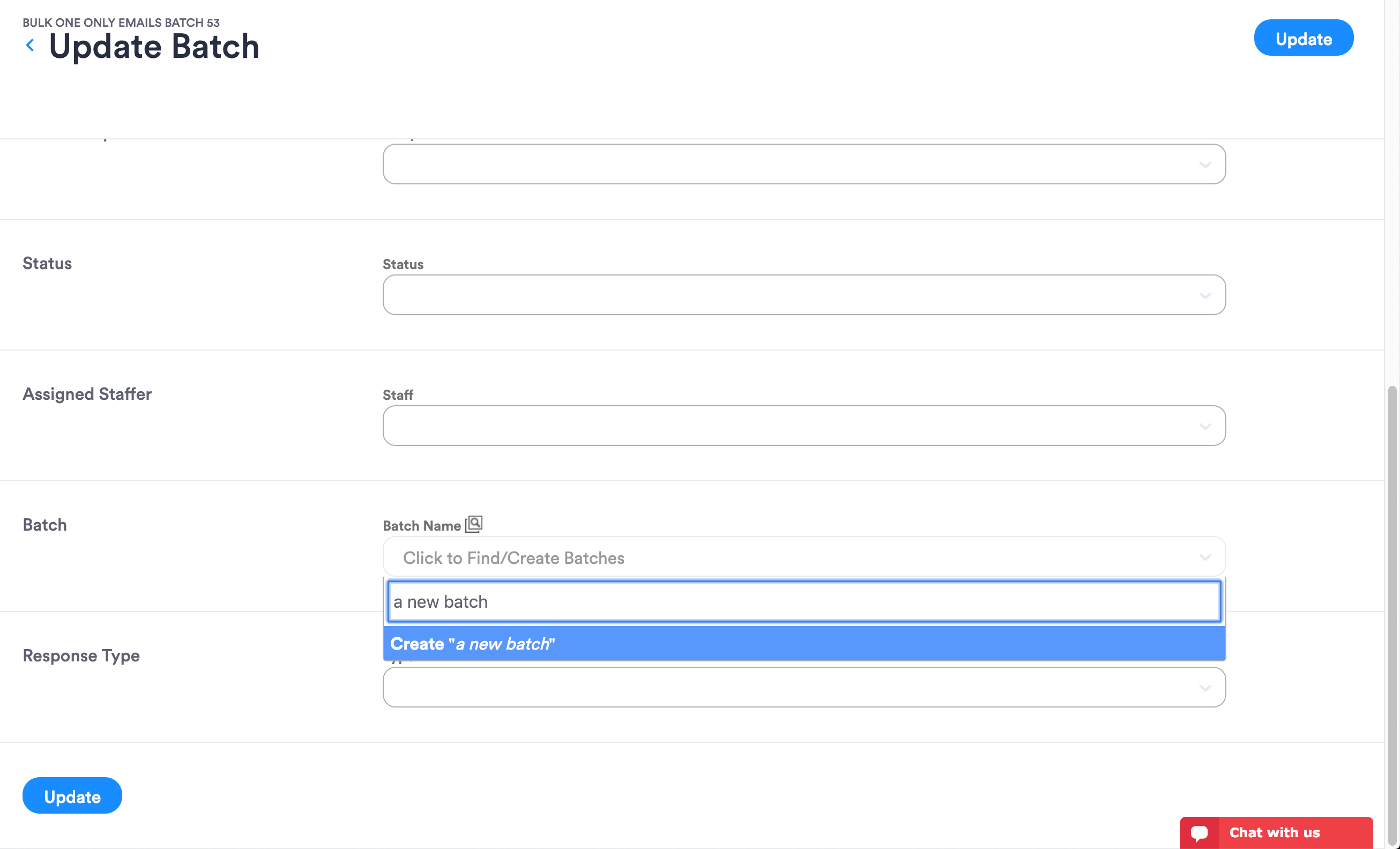
Task: Open "Chat with us"
Action: (x=1275, y=832)
